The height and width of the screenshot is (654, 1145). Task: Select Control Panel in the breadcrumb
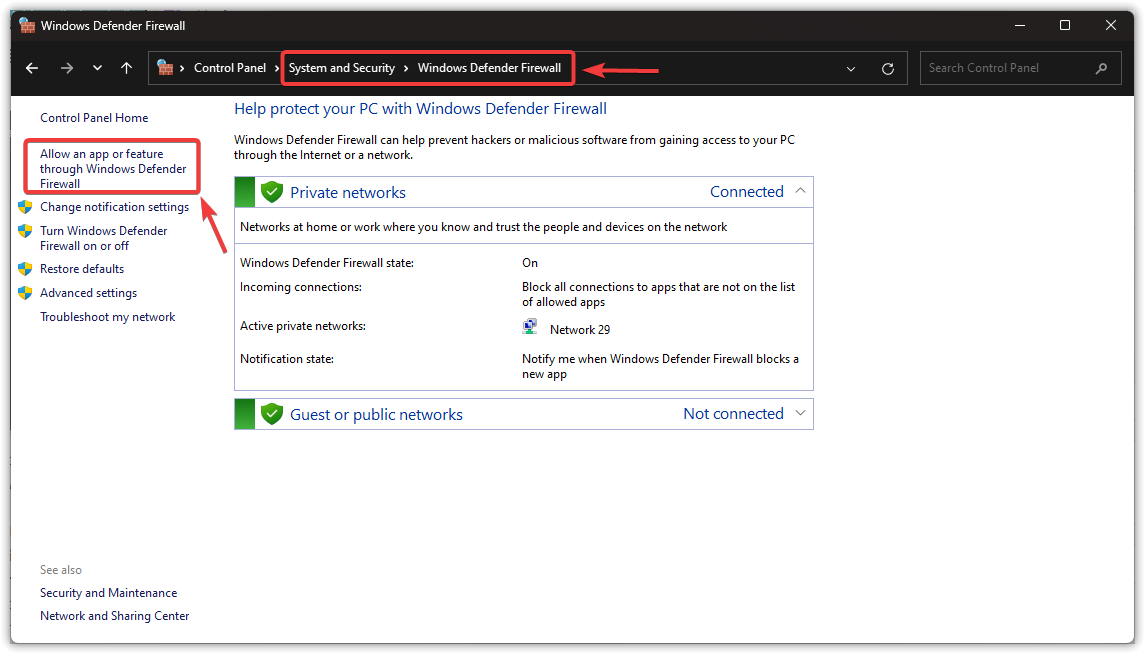pos(231,67)
